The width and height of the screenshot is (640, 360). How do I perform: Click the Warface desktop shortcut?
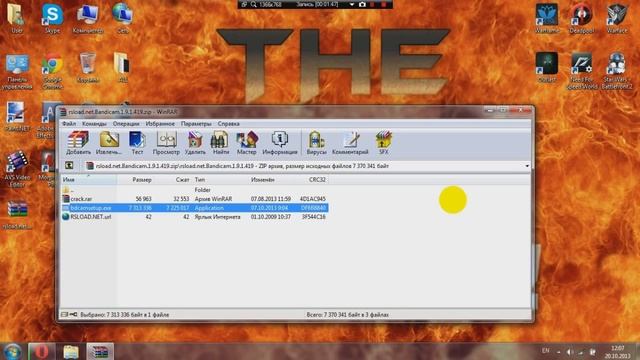(x=616, y=18)
